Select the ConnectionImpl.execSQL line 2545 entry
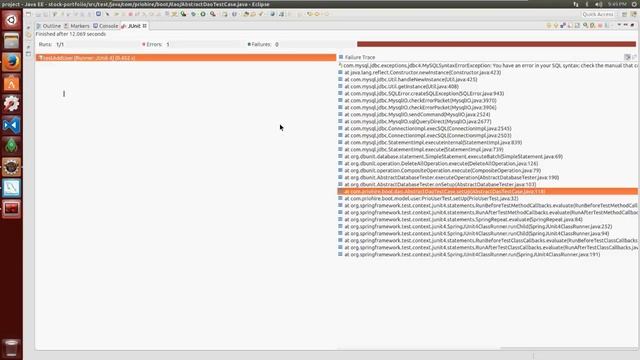This screenshot has width=640, height=360. (425, 128)
